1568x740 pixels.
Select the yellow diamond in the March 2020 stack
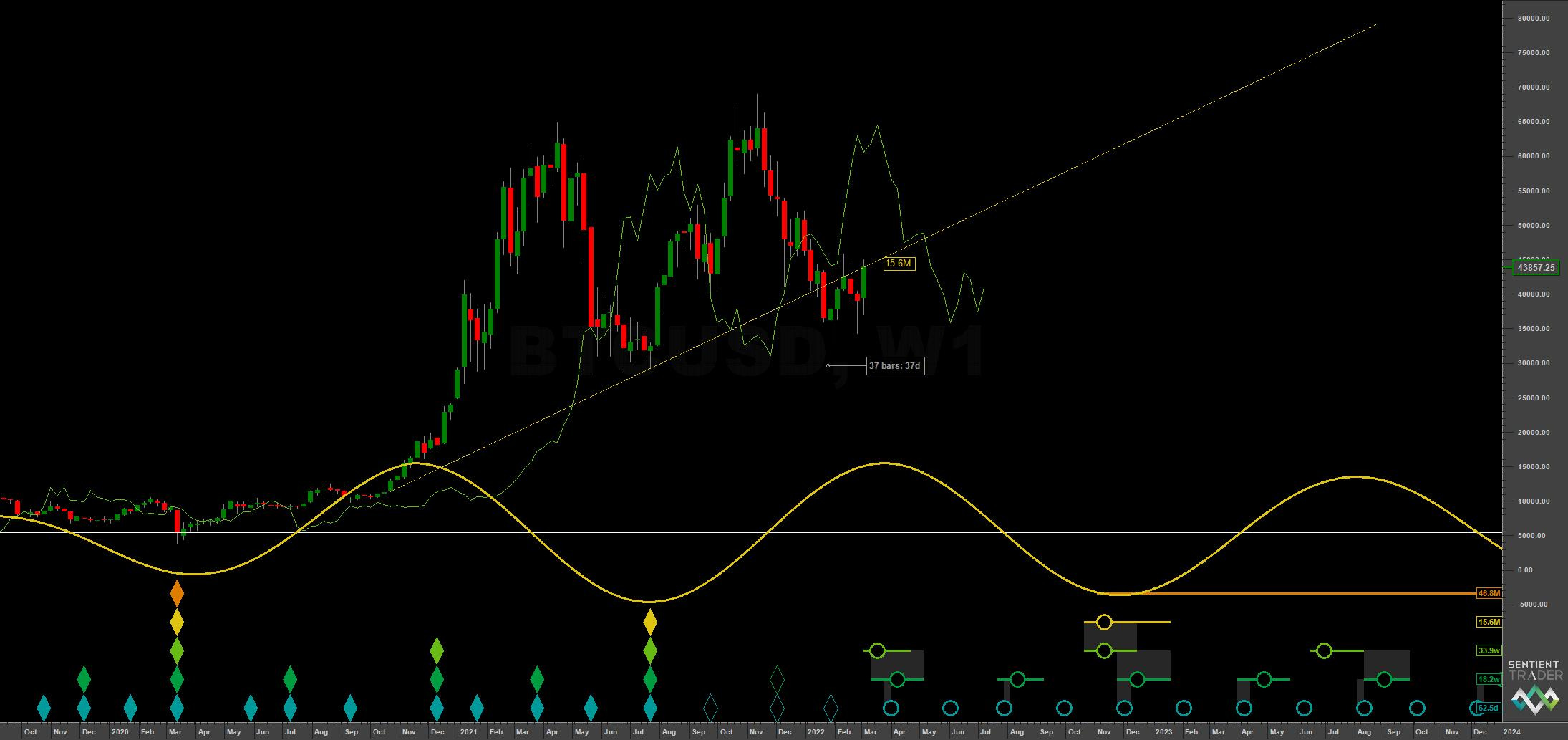click(177, 622)
